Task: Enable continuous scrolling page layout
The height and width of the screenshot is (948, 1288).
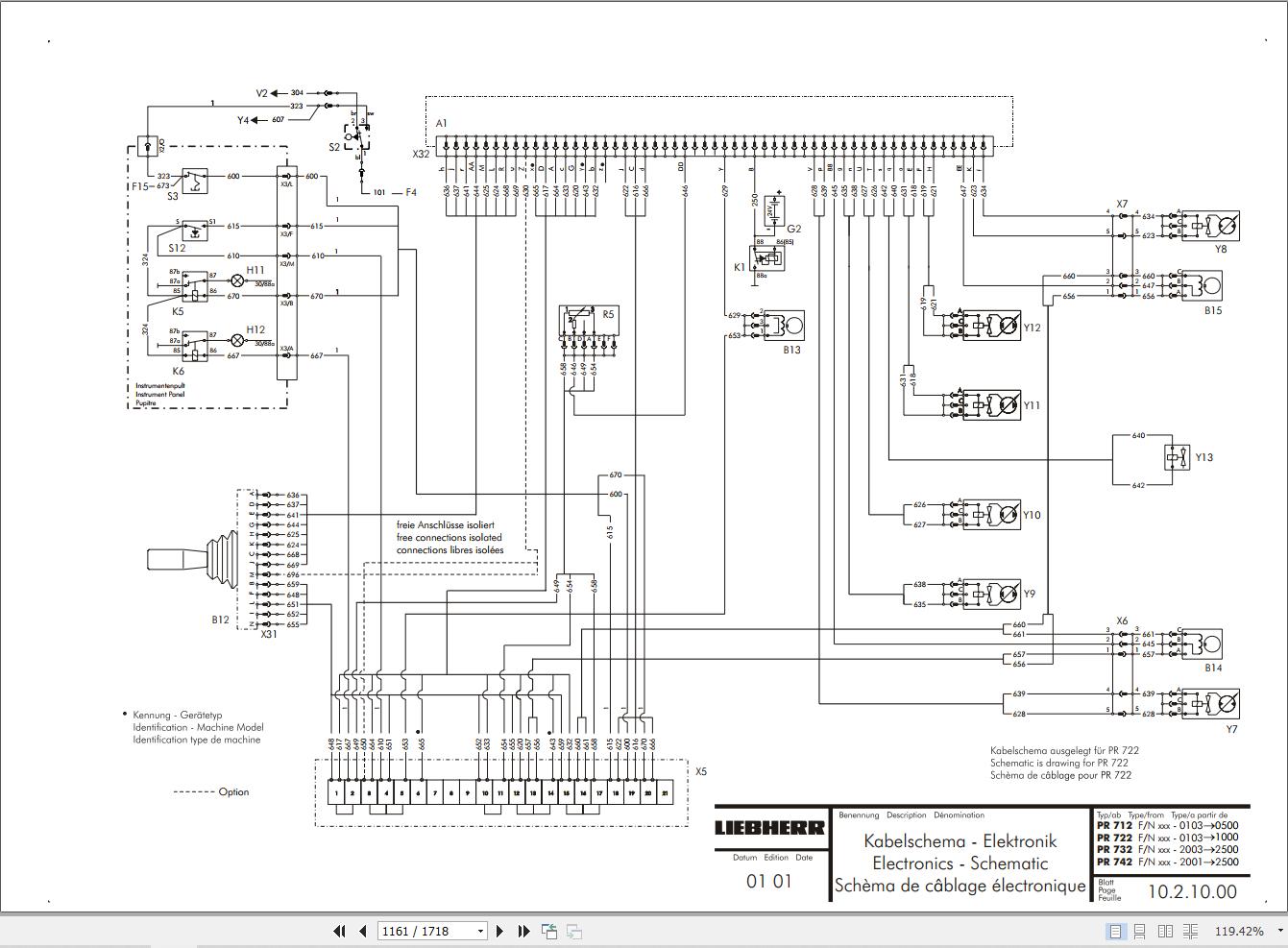Action: [x=1141, y=931]
